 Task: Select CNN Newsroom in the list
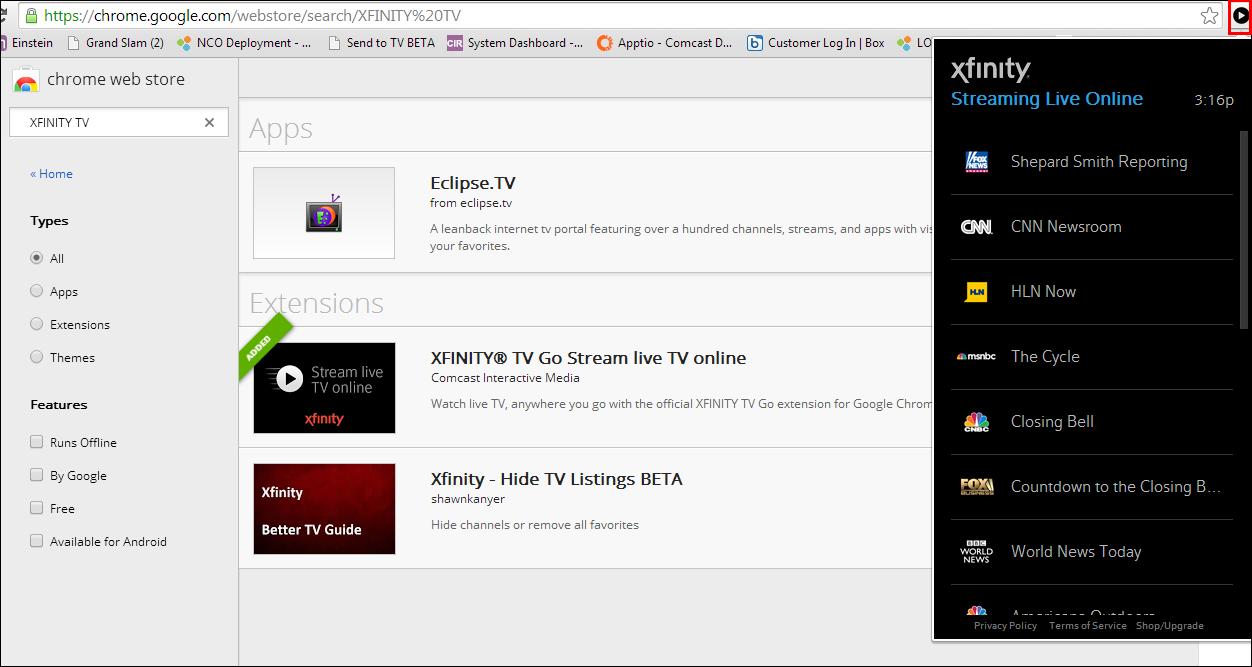click(x=1092, y=227)
